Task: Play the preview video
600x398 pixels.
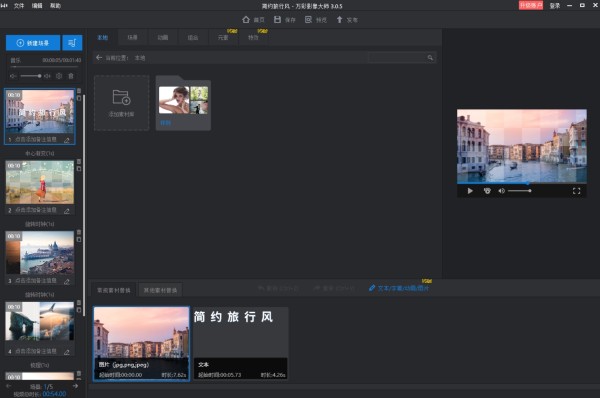Action: point(470,191)
